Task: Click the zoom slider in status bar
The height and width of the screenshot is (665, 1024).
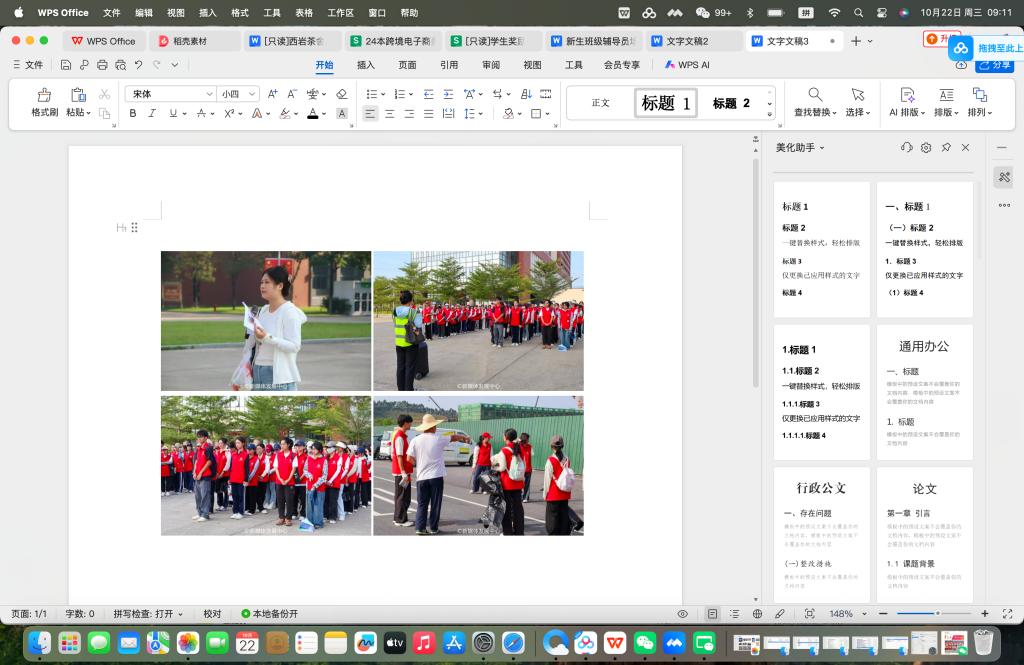Action: pyautogui.click(x=937, y=614)
